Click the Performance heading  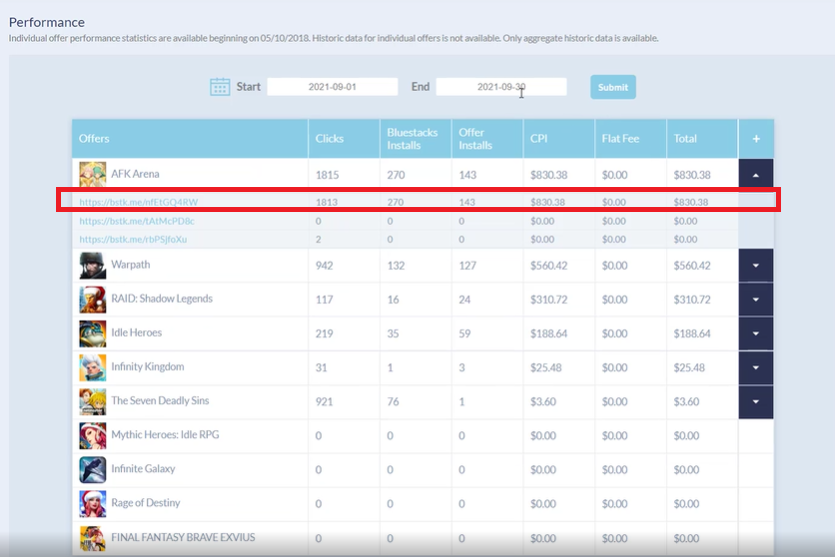pos(47,22)
